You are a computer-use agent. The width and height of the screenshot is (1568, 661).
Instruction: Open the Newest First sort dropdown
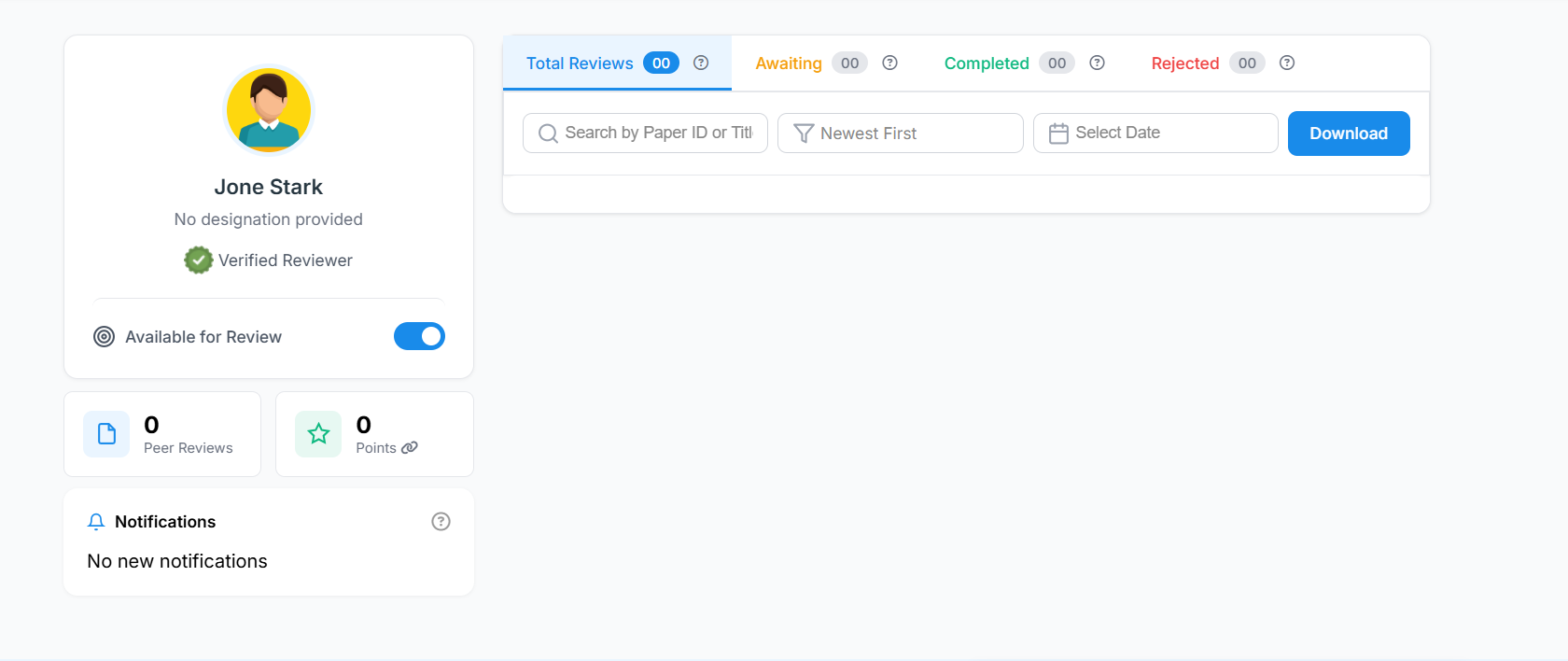[x=900, y=134]
